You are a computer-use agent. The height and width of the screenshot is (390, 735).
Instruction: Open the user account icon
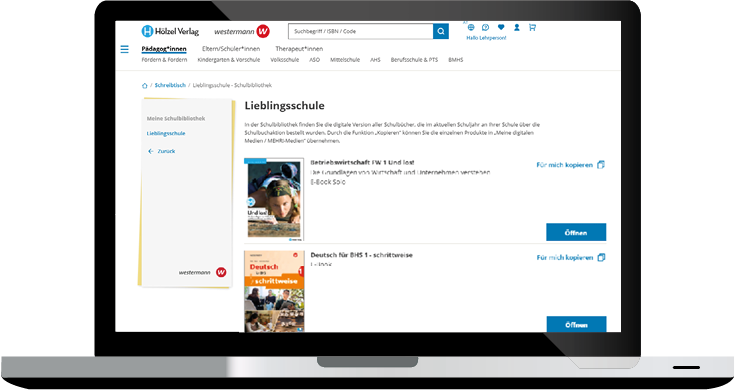coord(517,28)
